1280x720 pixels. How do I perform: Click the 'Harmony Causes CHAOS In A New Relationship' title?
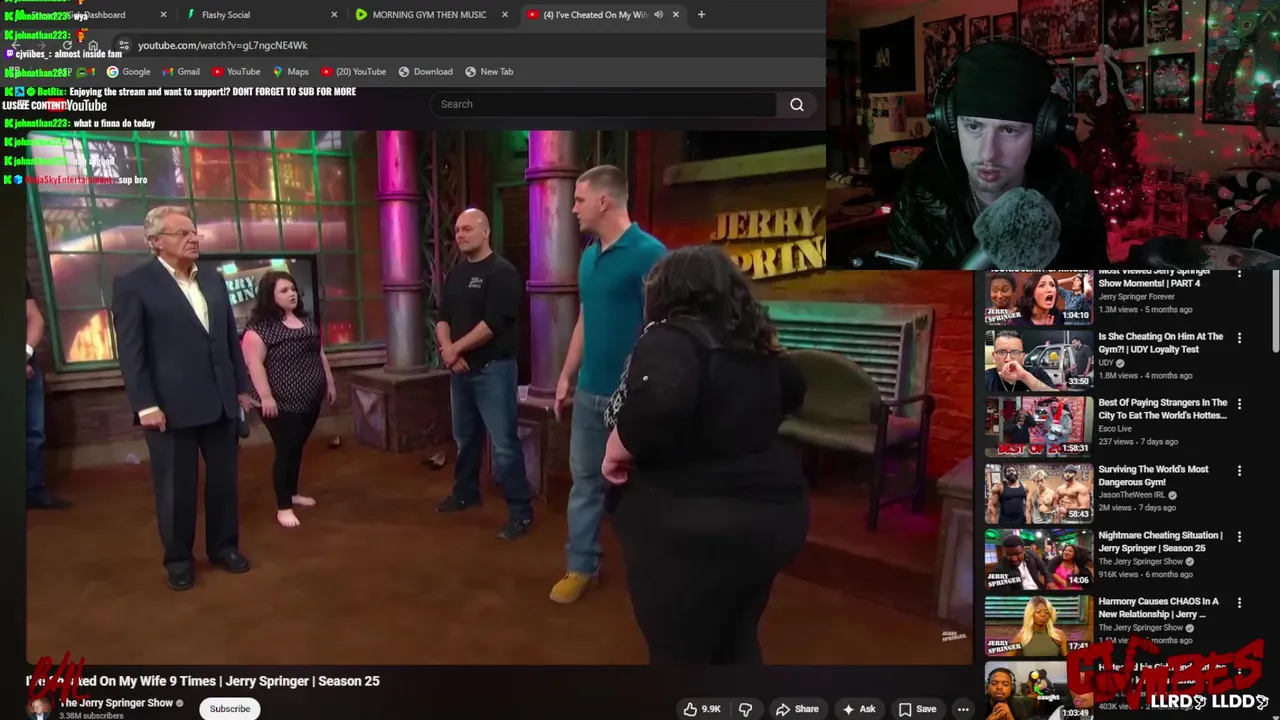click(1158, 607)
